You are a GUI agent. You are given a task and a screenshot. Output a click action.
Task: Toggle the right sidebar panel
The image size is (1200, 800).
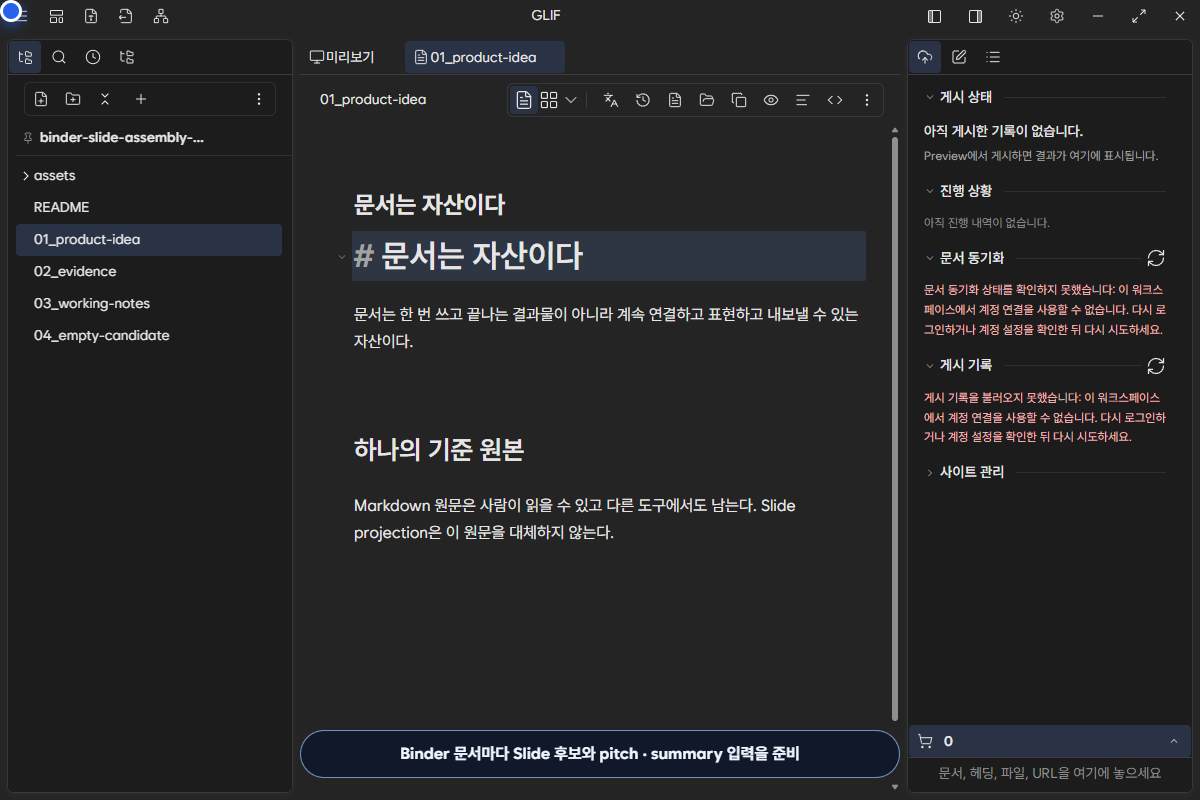coord(975,16)
